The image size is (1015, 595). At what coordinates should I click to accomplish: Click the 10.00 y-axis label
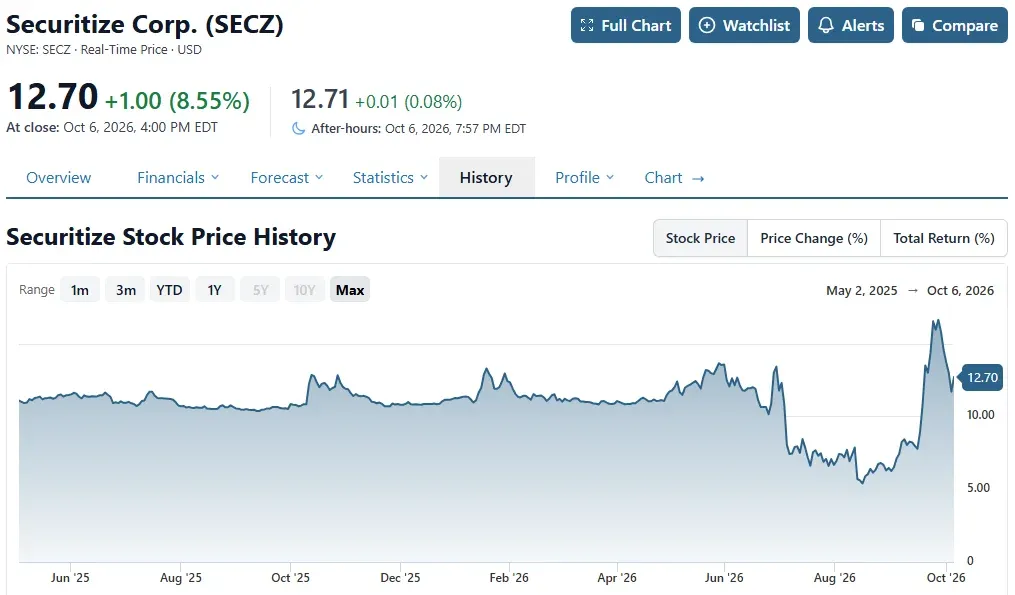980,415
